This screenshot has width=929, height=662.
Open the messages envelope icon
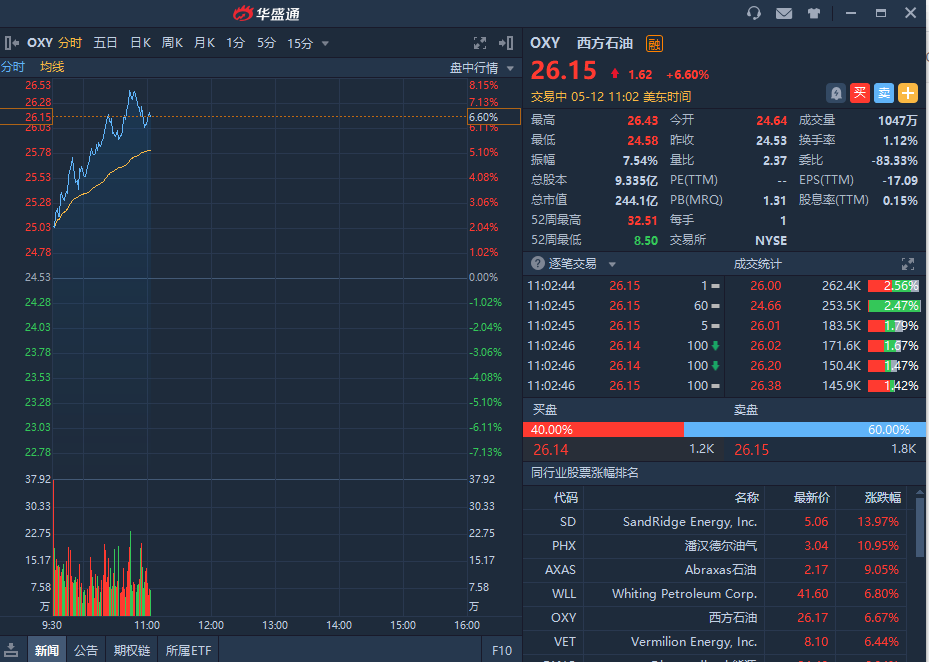point(784,13)
